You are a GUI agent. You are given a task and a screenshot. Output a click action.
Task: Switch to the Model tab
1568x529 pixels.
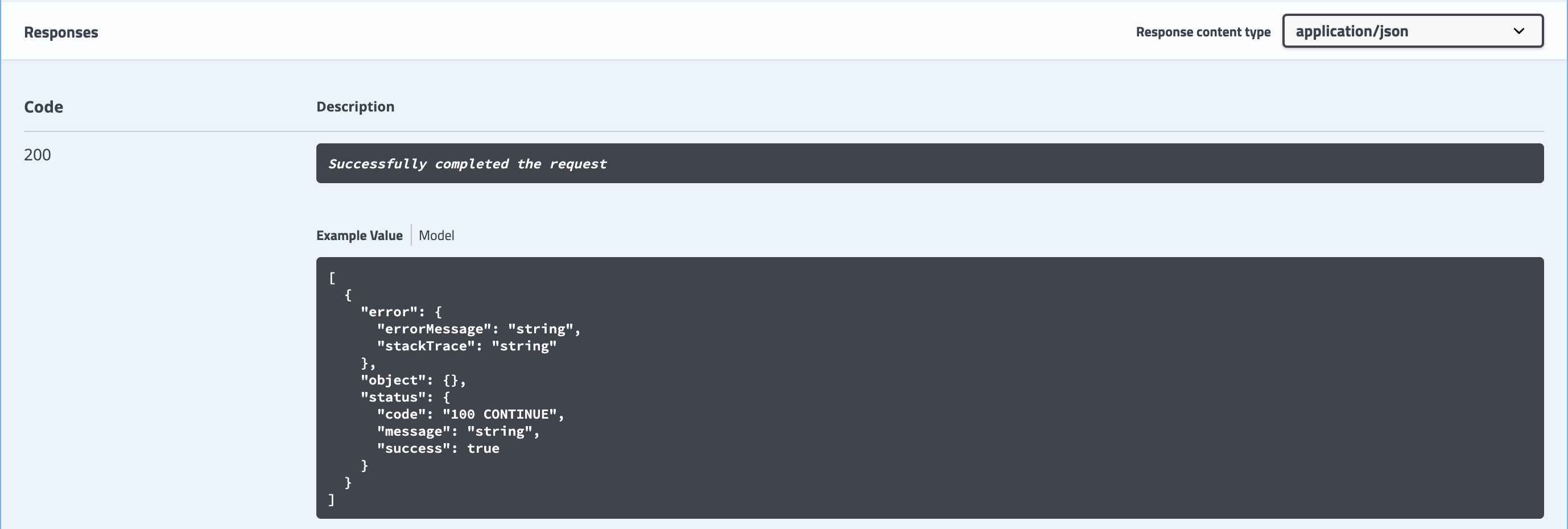click(436, 235)
